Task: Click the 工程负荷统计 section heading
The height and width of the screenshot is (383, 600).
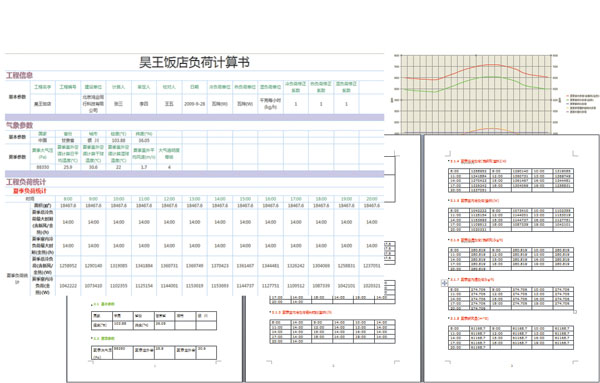Action: 26,182
